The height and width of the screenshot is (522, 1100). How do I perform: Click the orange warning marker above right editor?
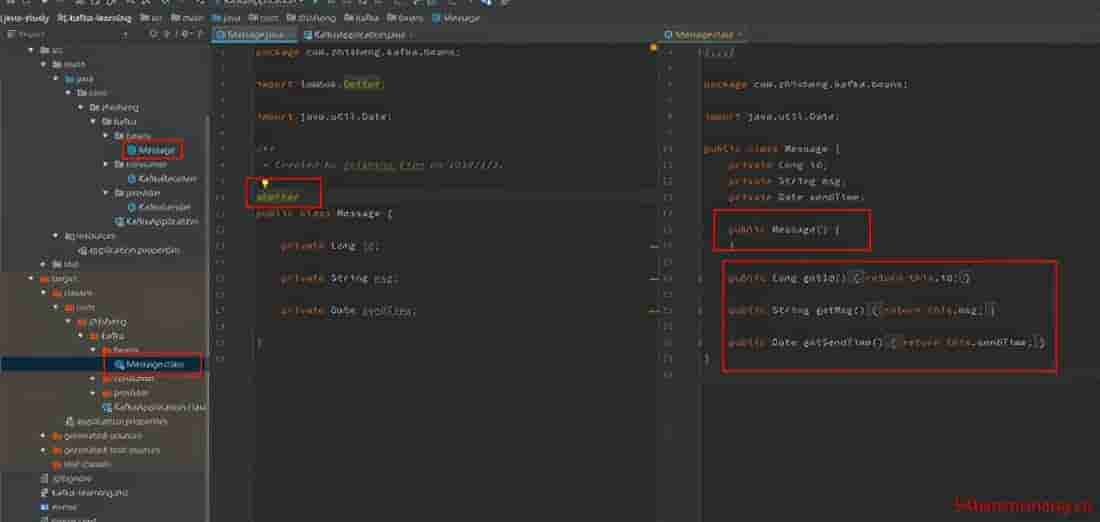[x=654, y=47]
